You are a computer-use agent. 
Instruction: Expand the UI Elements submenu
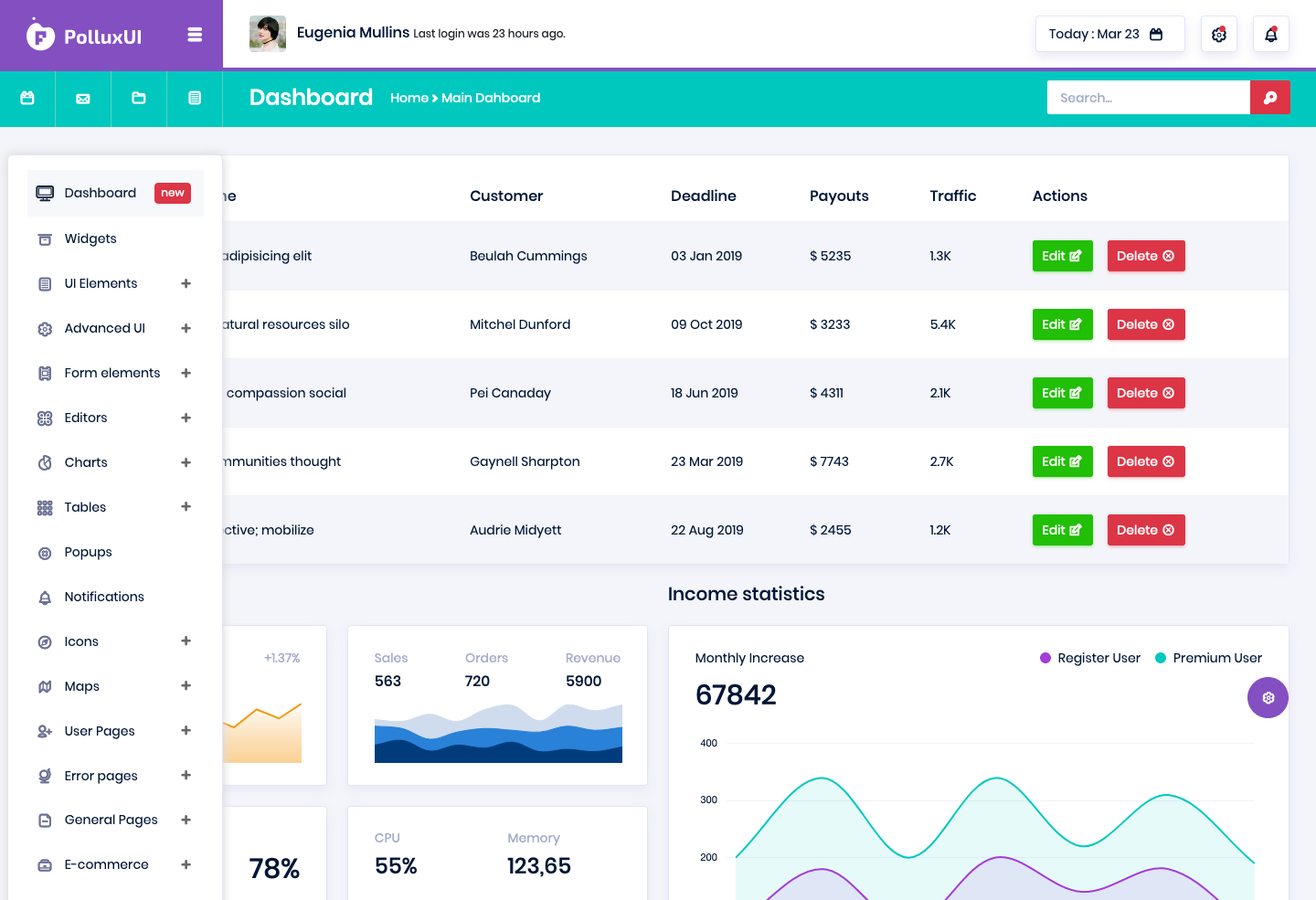[186, 283]
